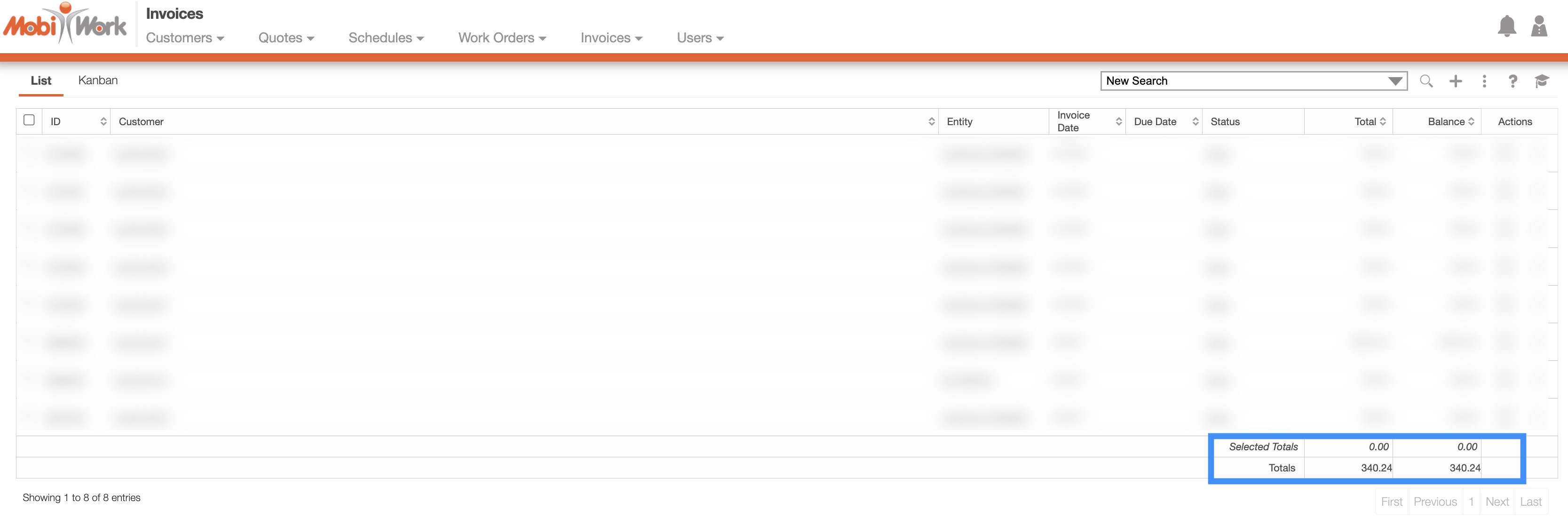Screen dimensions: 1568x526
Task: Open the graduation cap training icon
Action: (1541, 81)
